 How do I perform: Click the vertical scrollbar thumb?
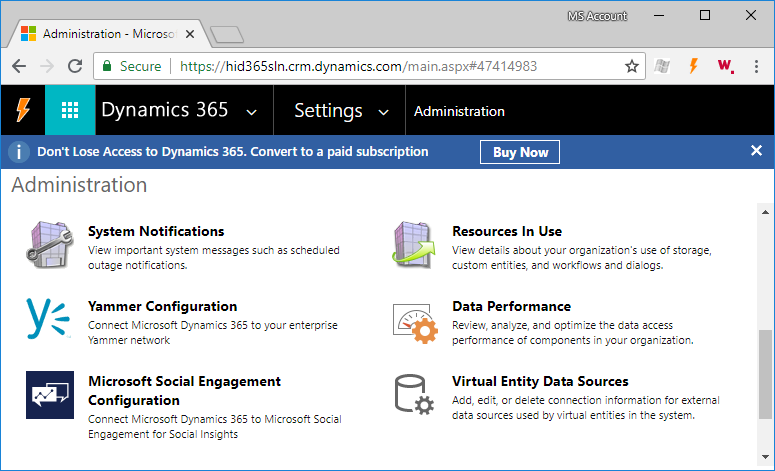click(765, 375)
